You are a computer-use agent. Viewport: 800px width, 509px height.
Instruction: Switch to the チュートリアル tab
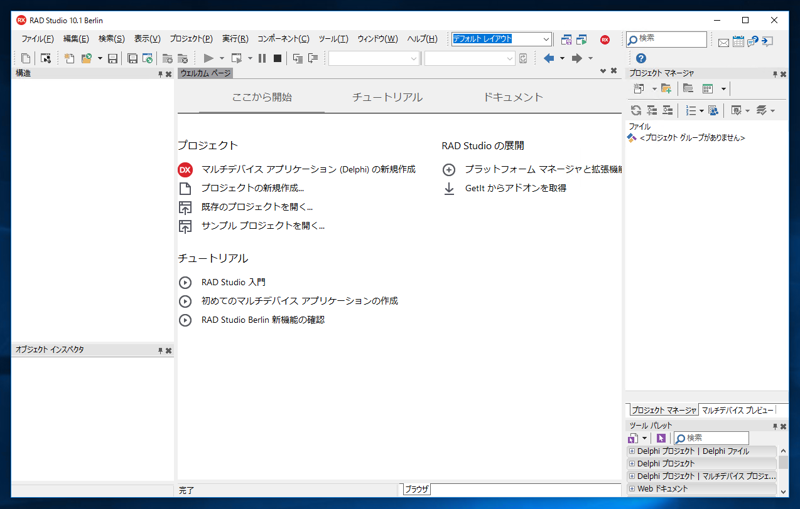tap(387, 97)
